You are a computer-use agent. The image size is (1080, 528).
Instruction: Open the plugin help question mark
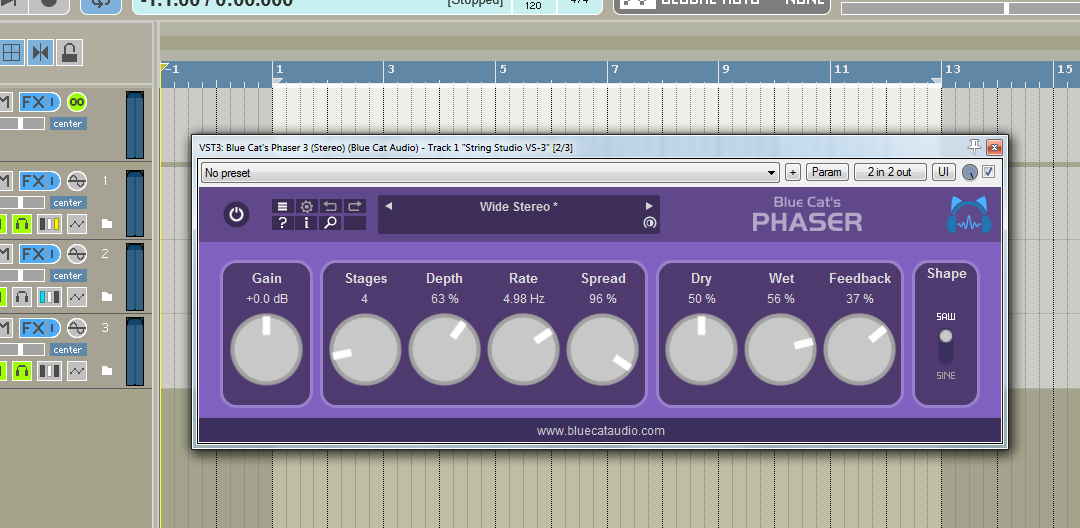tap(283, 223)
